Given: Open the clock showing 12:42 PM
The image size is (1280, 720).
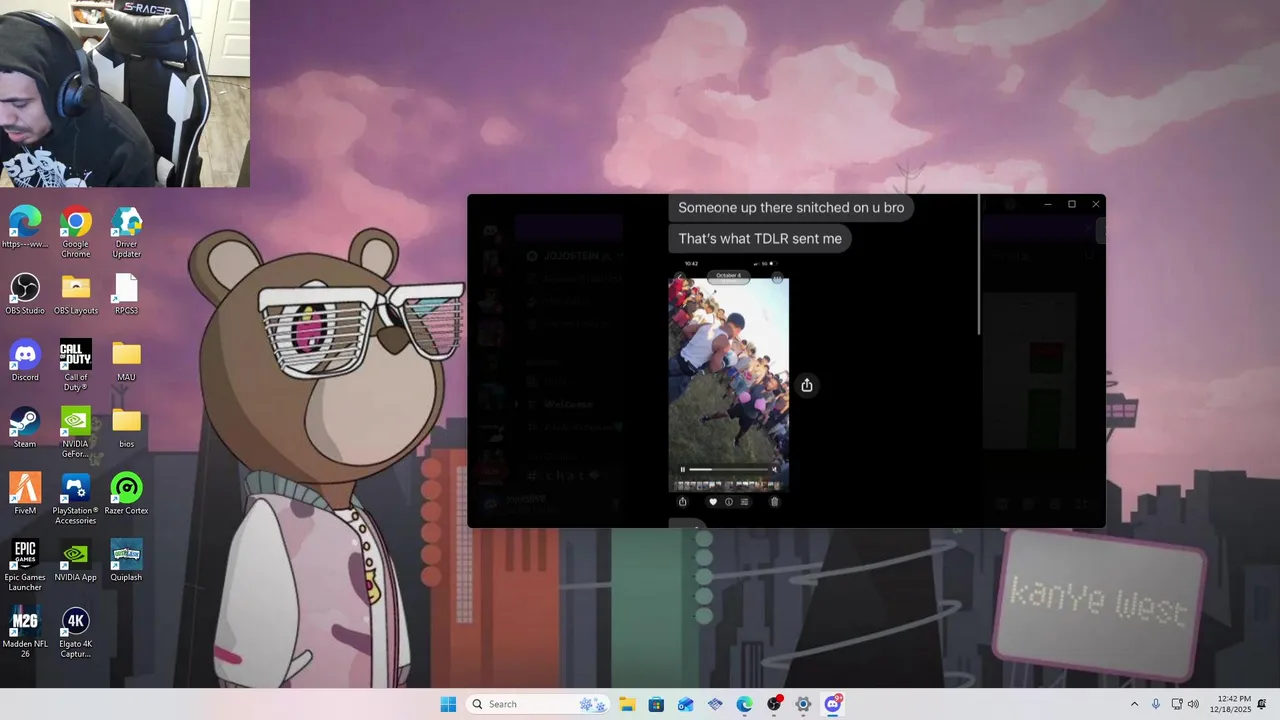Looking at the screenshot, I should tap(1230, 704).
